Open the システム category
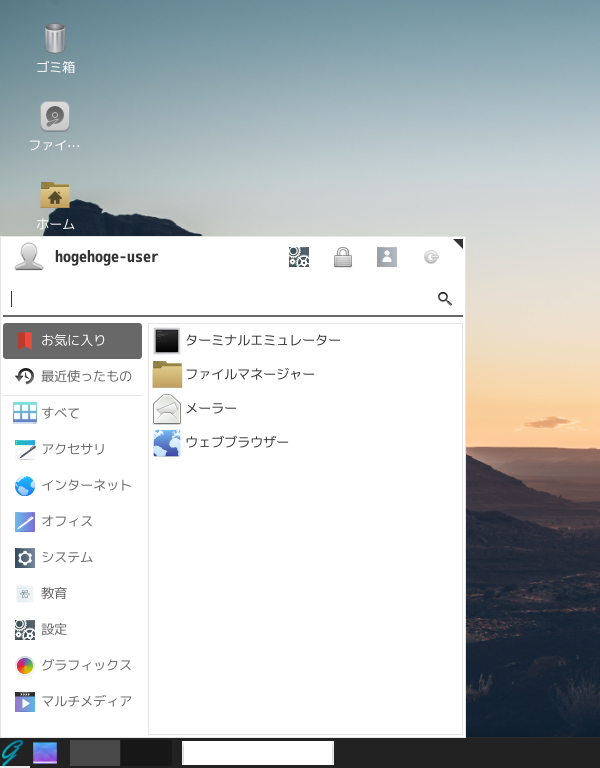600x768 pixels. (x=72, y=557)
